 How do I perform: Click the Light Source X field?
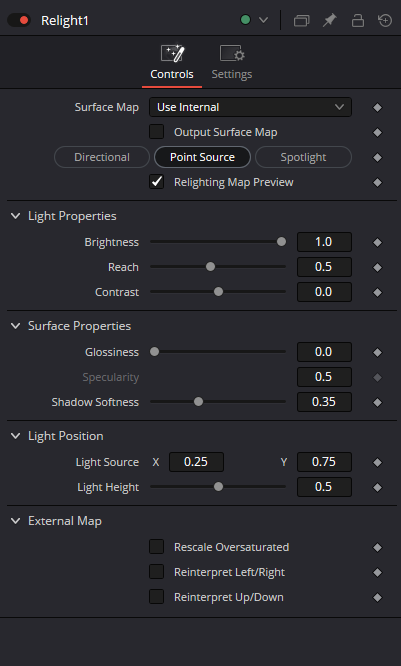pos(196,462)
